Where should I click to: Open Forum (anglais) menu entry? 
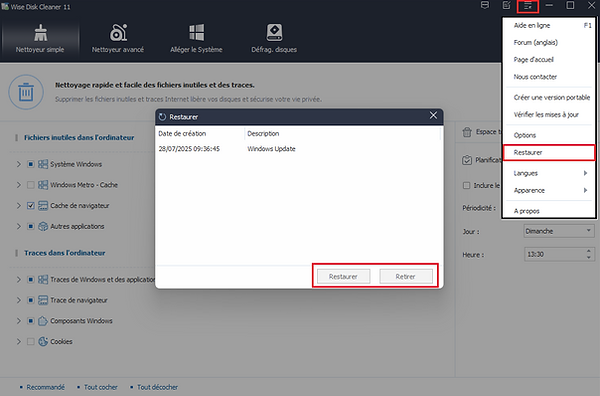click(549, 42)
